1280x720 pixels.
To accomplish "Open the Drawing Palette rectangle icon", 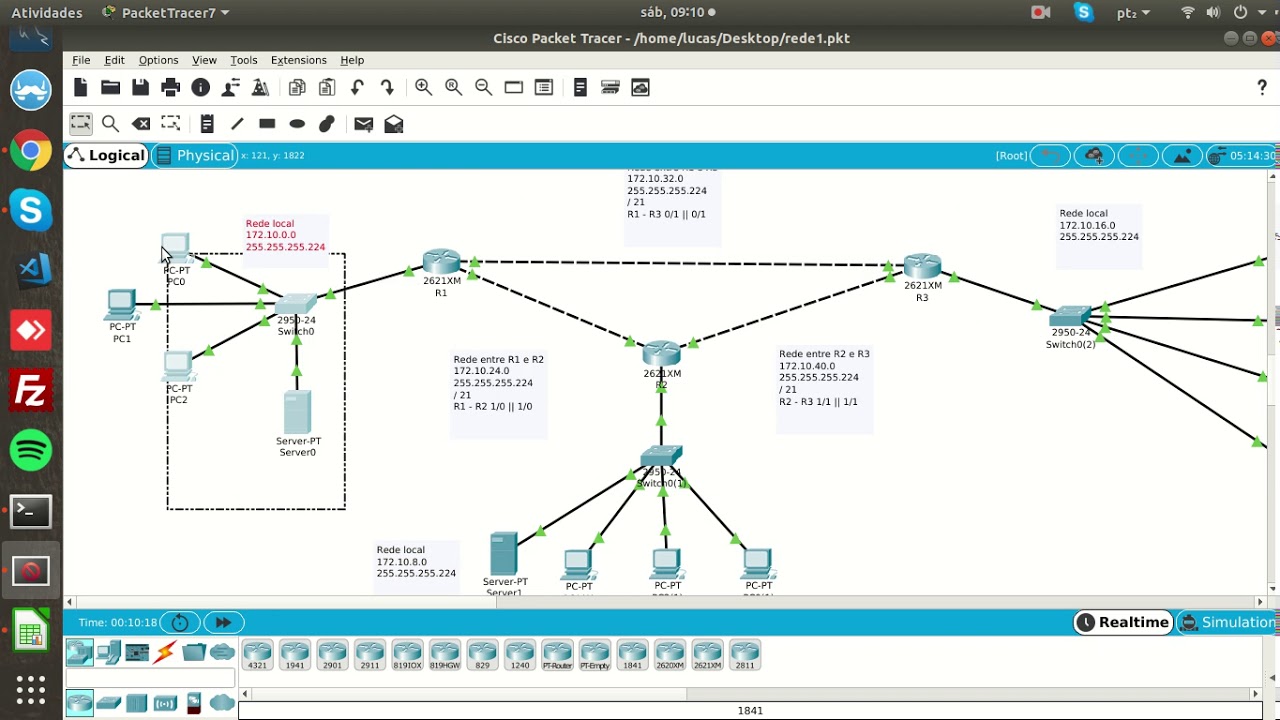I will 514,88.
